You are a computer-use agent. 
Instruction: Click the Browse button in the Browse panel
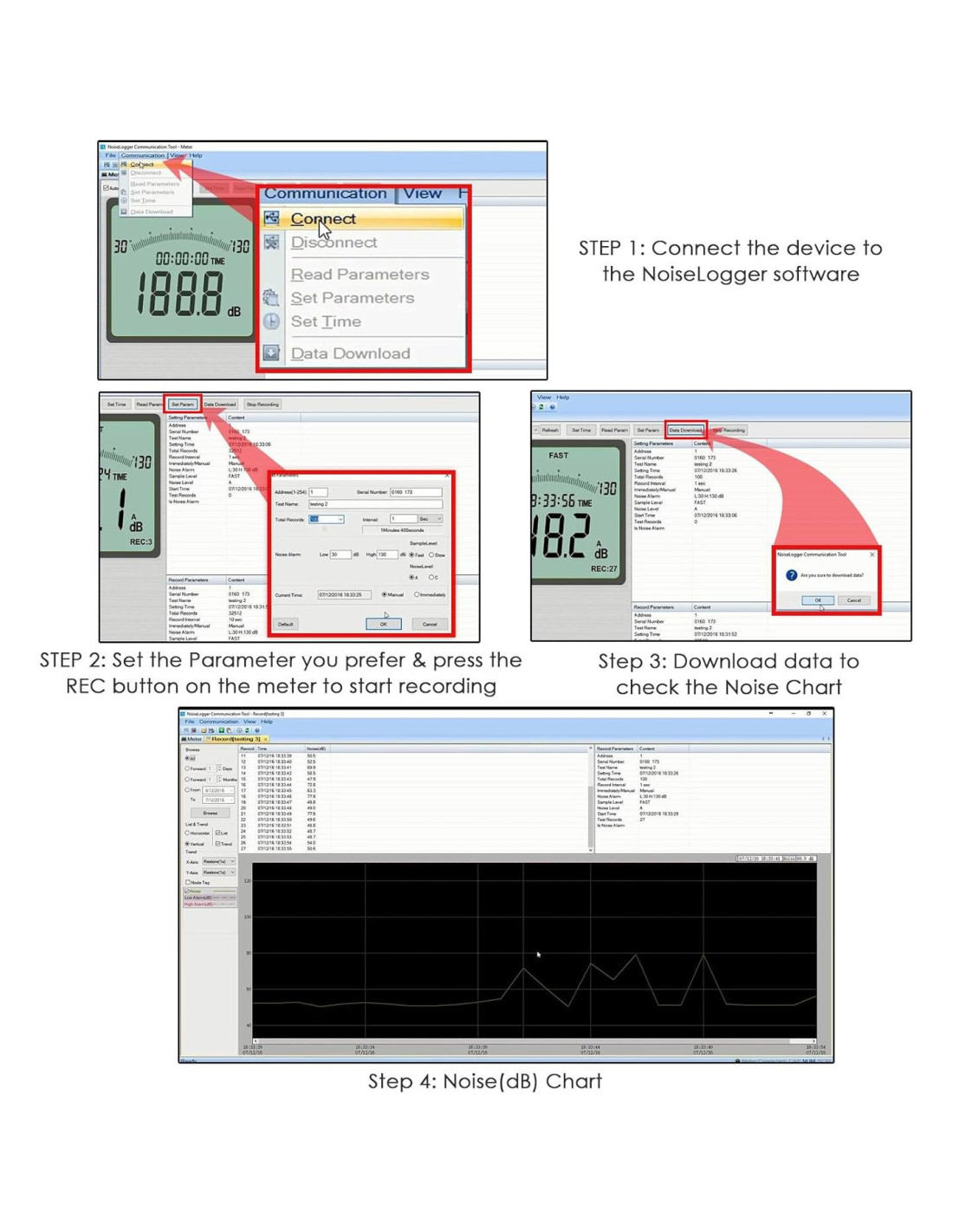[x=211, y=813]
